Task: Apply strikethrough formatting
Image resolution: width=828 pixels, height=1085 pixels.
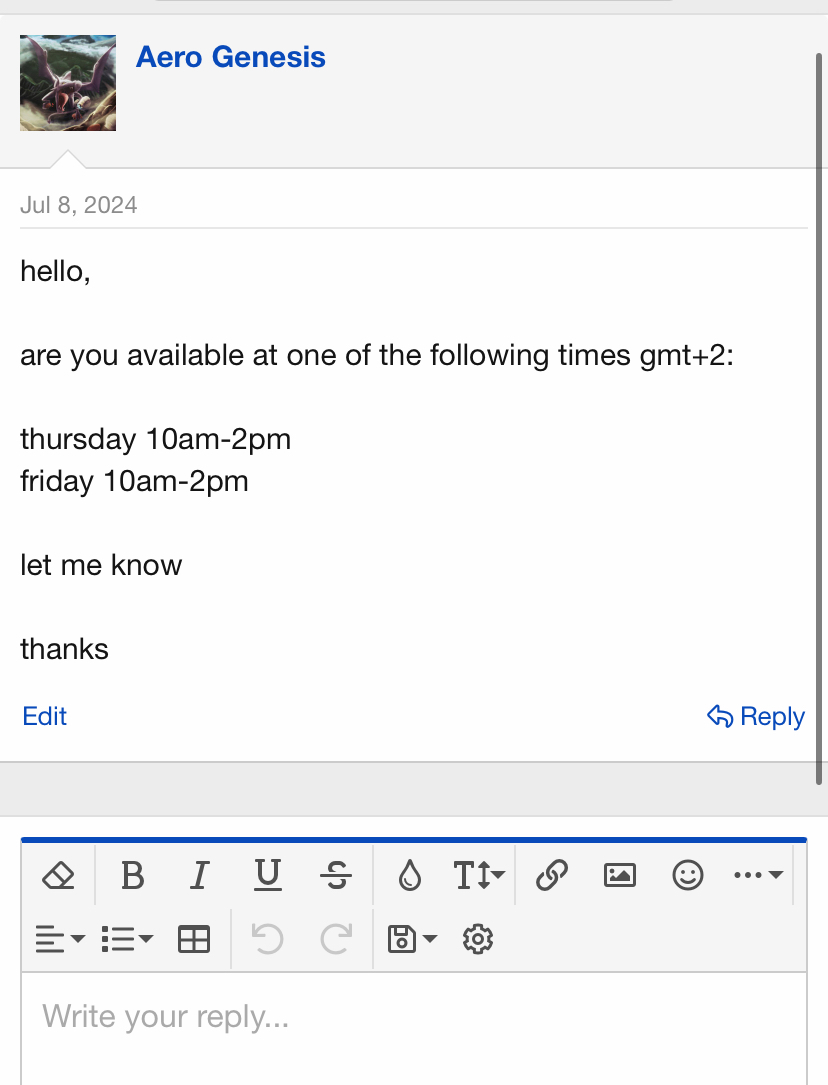Action: pos(336,877)
